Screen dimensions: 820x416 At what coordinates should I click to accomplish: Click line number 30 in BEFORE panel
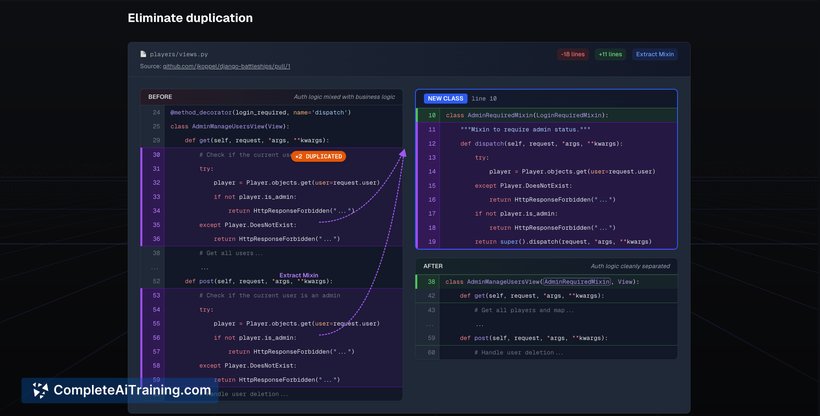click(x=156, y=155)
